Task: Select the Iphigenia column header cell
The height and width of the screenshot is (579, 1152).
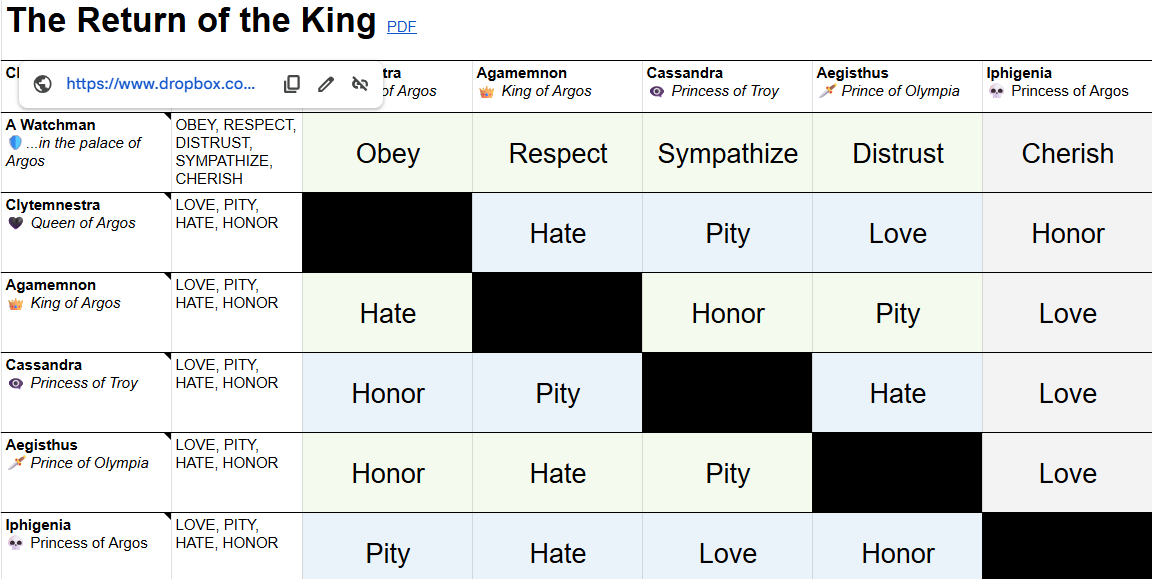Action: (1067, 82)
